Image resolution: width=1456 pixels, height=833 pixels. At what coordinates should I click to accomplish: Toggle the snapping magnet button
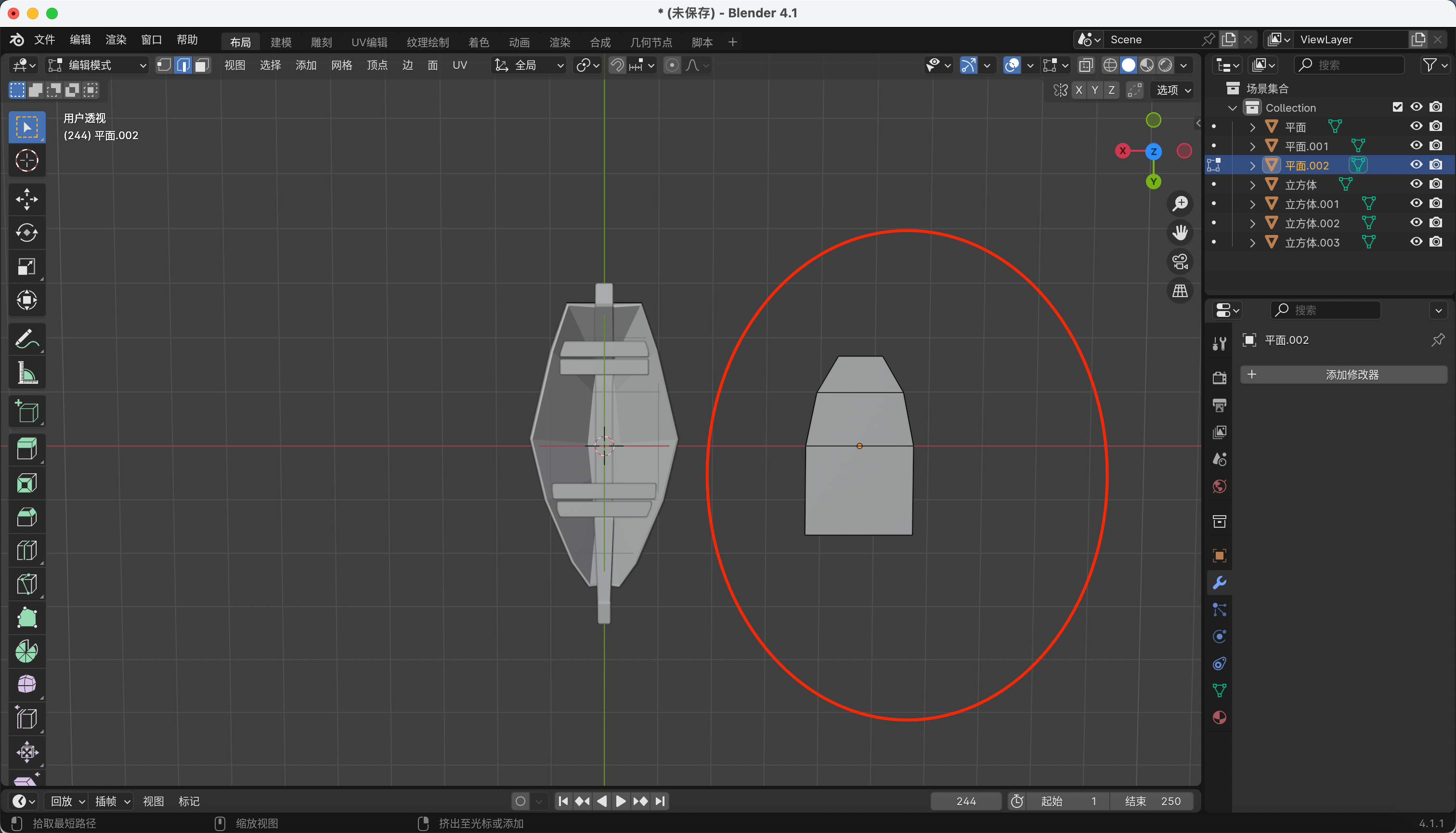617,65
